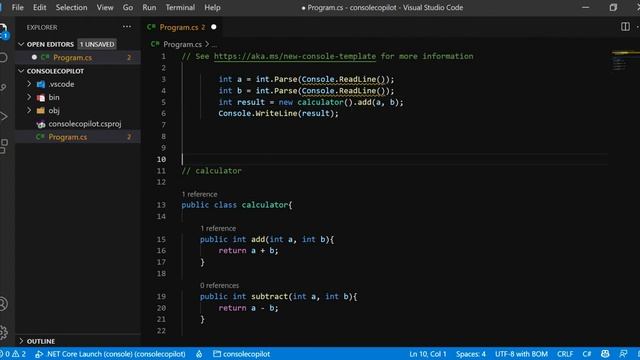This screenshot has height=360, width=640.
Task: Collapse the Open Editors section
Action: [21, 44]
